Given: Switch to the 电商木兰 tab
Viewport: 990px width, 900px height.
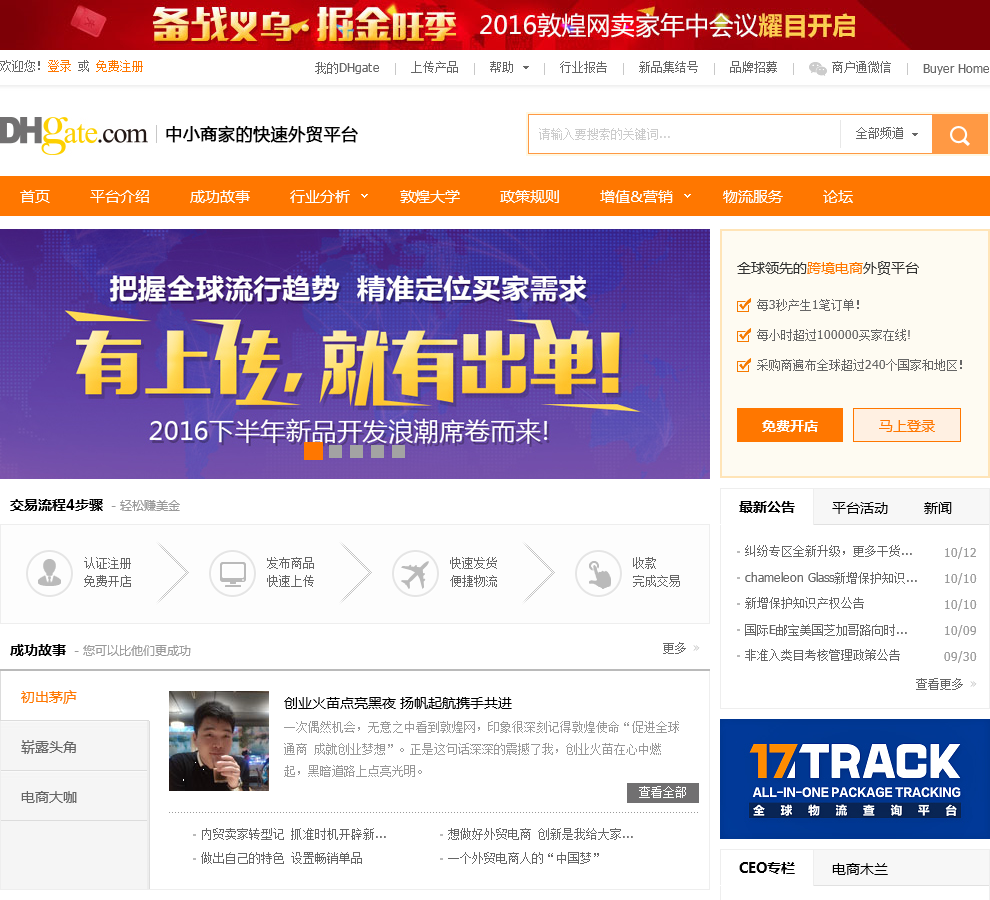Looking at the screenshot, I should [860, 869].
